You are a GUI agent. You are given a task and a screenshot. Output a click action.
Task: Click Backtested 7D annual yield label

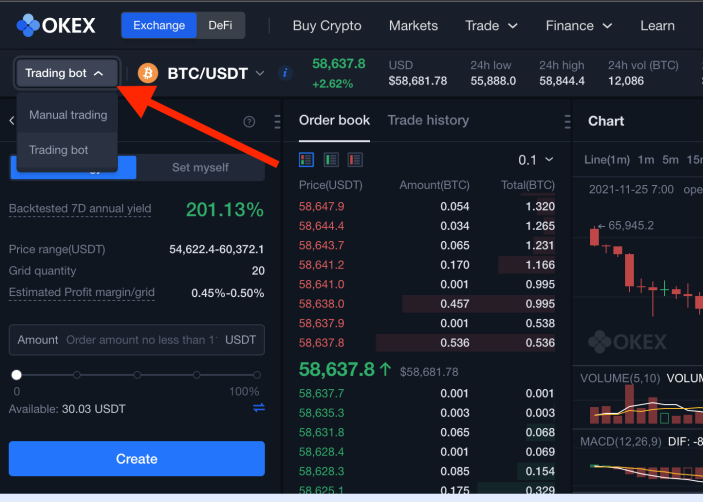pyautogui.click(x=80, y=208)
